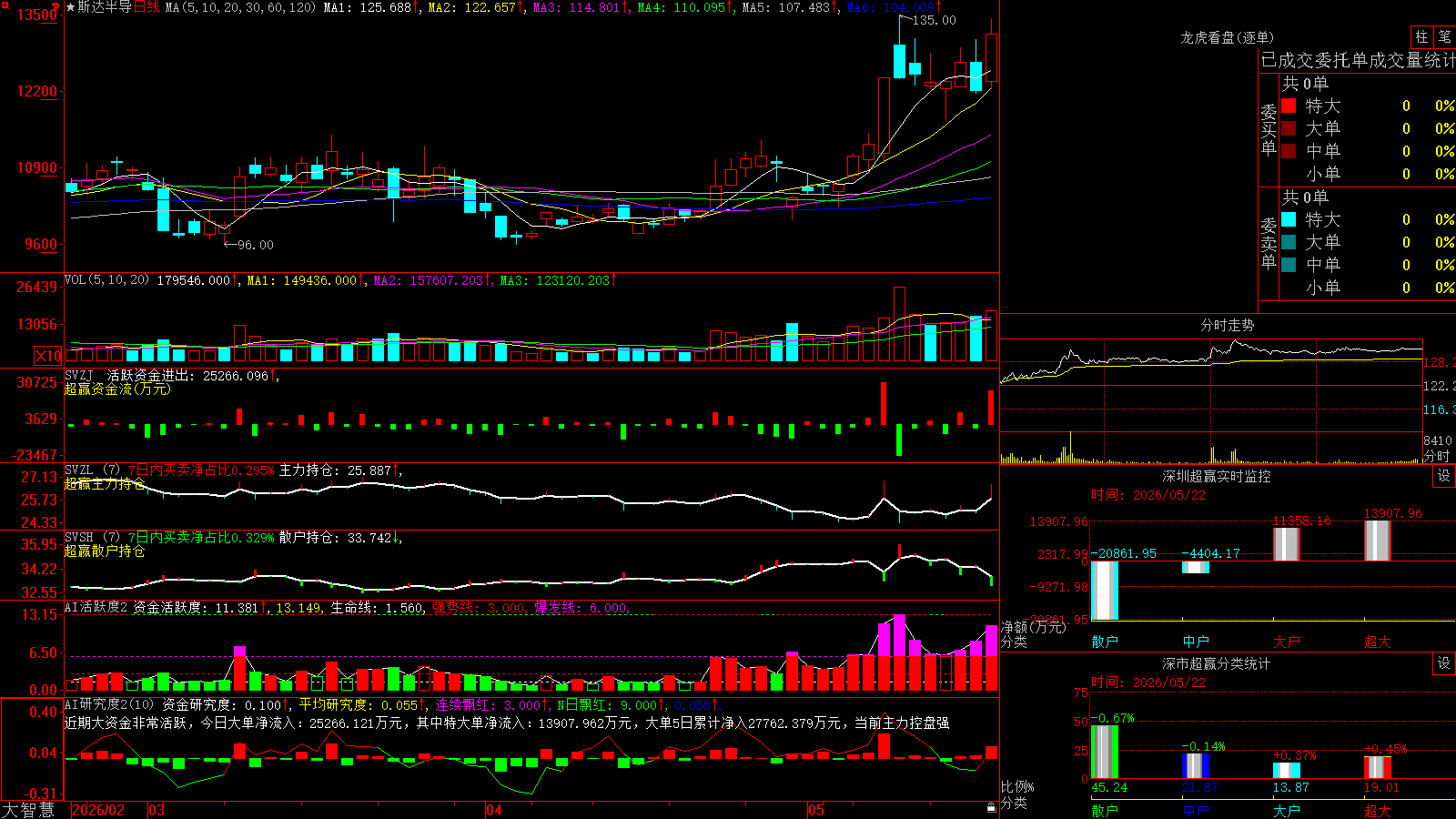Click the 超赢资金流(万元) label
1456x819 pixels.
pos(117,389)
